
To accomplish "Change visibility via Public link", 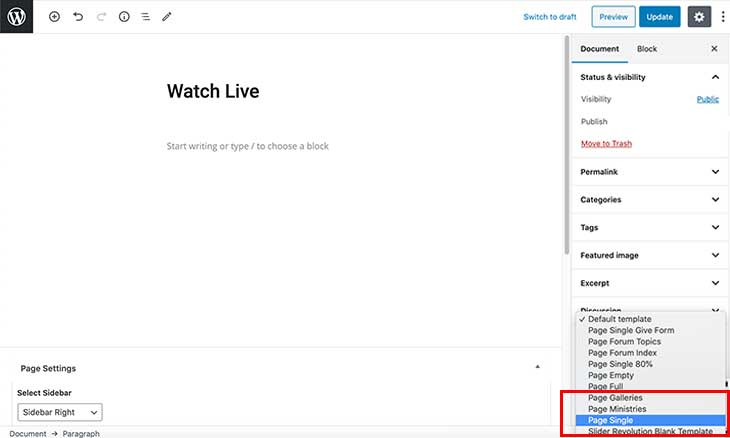I will pos(708,99).
